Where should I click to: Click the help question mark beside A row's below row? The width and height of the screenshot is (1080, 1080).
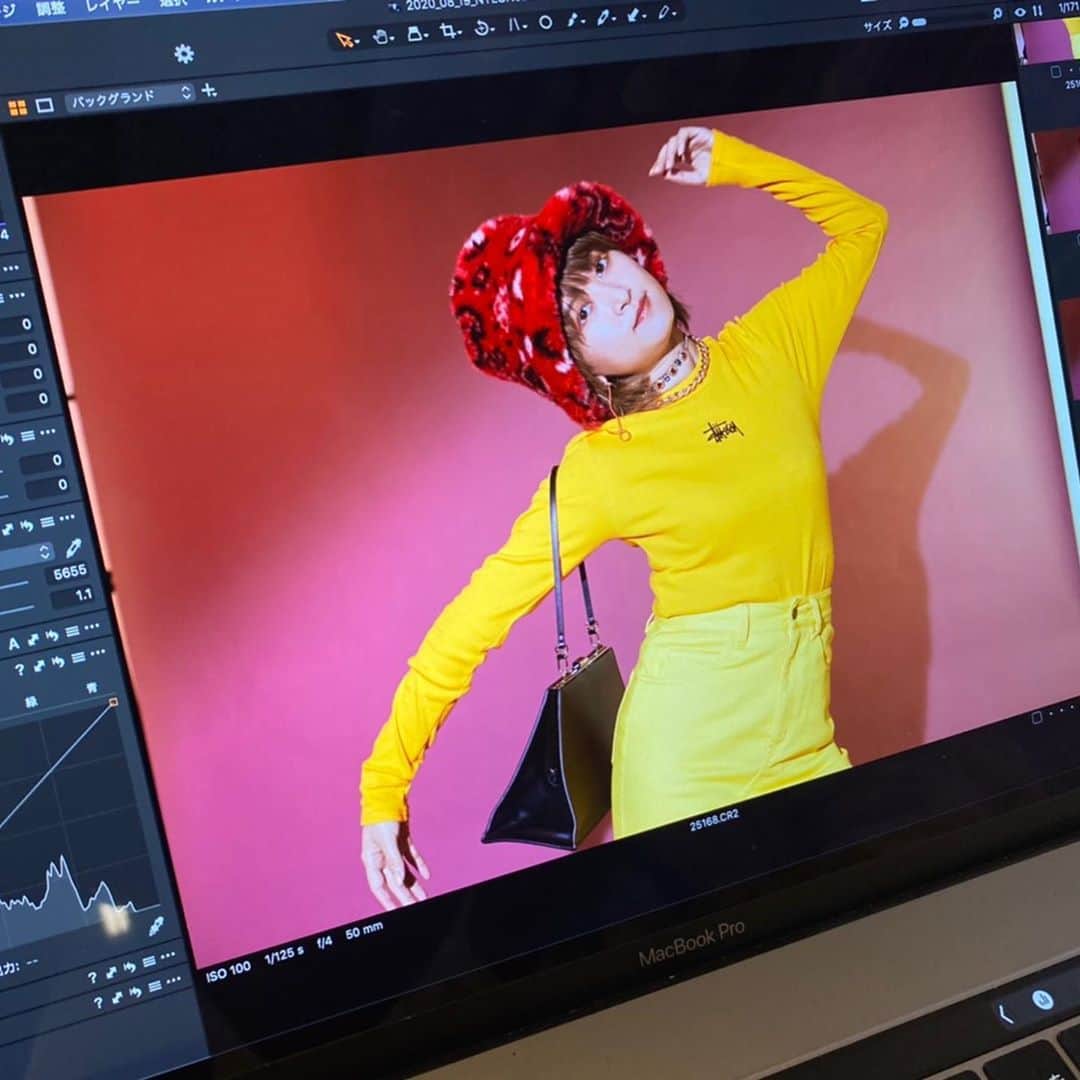(19, 669)
